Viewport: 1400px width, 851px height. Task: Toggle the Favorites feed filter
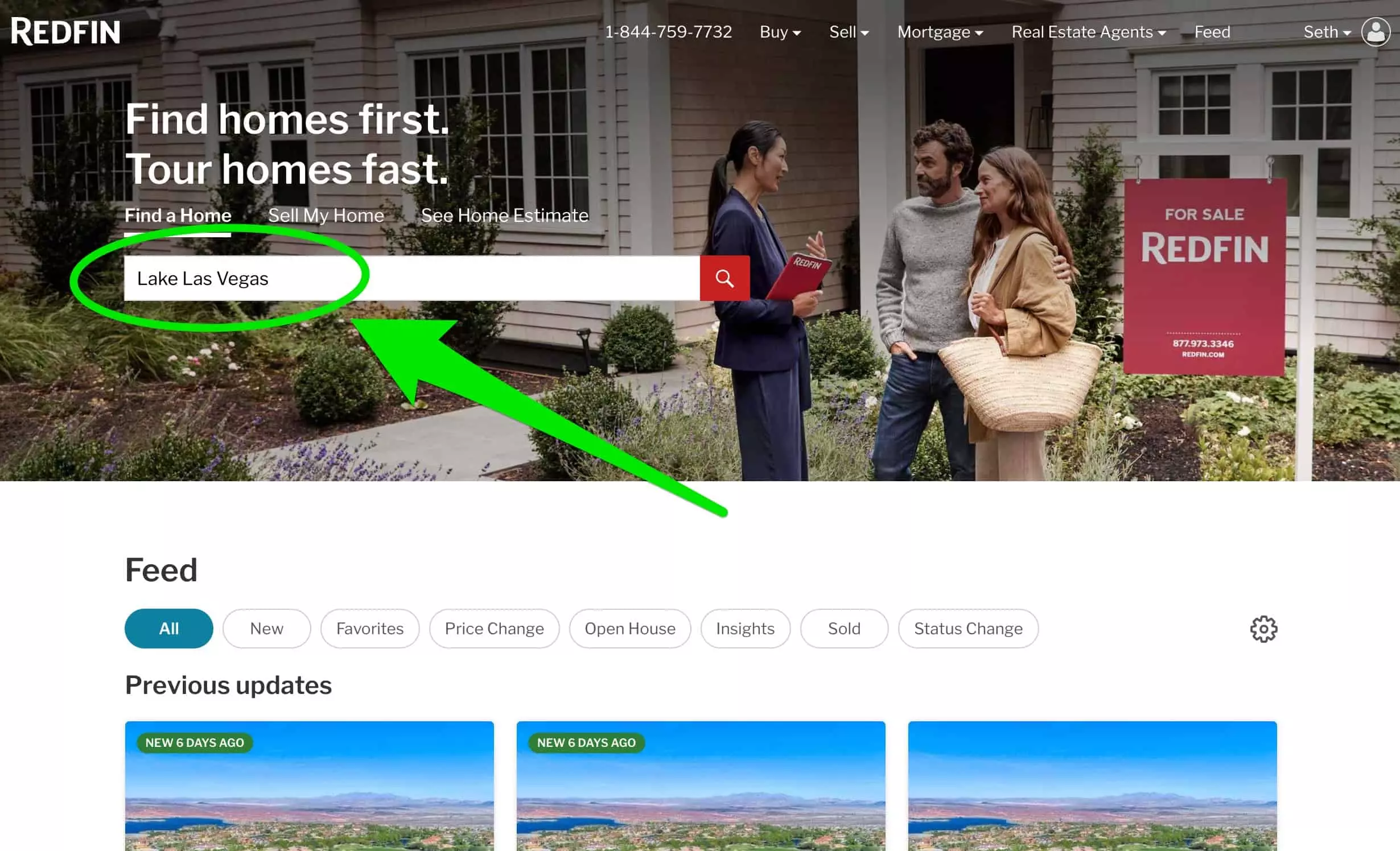pos(370,628)
